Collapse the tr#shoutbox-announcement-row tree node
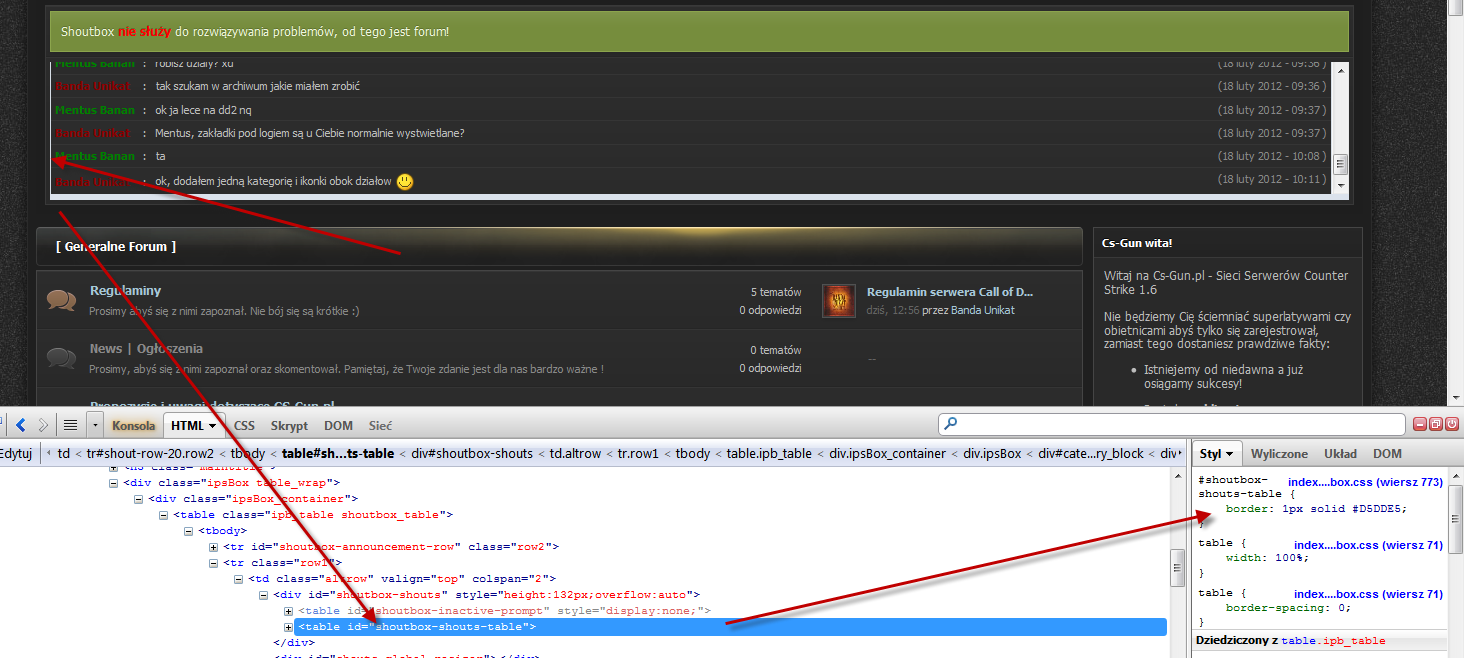The height and width of the screenshot is (658, 1464). (214, 546)
